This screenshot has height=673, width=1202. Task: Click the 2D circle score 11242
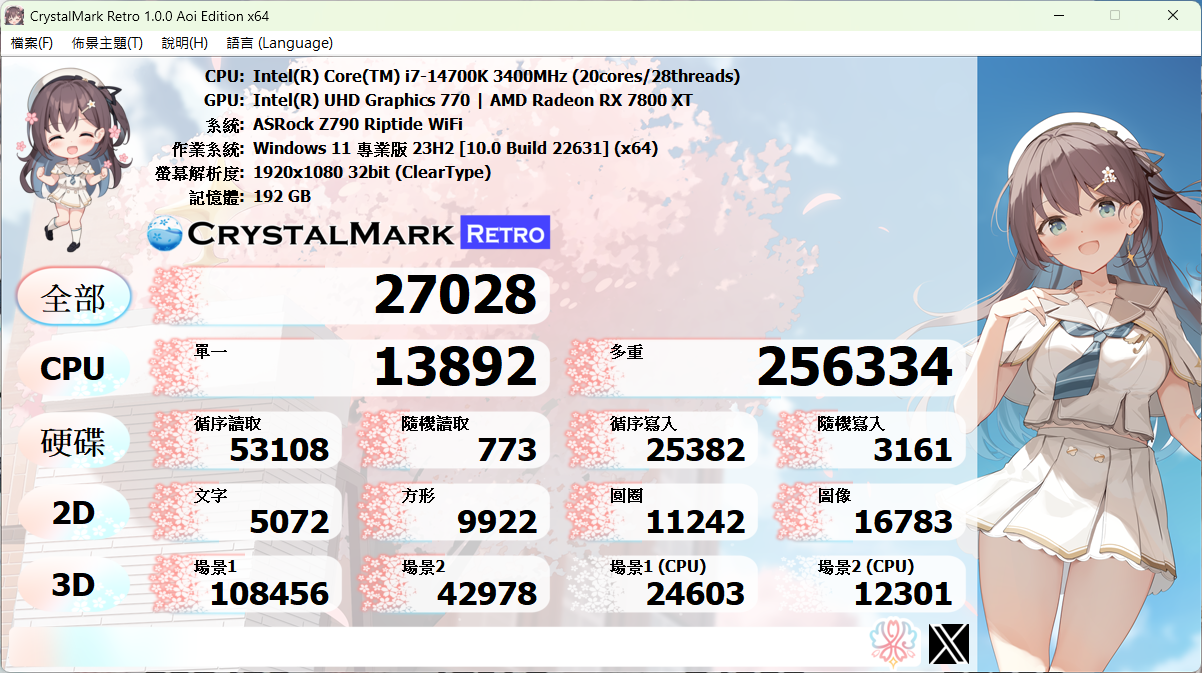click(695, 521)
